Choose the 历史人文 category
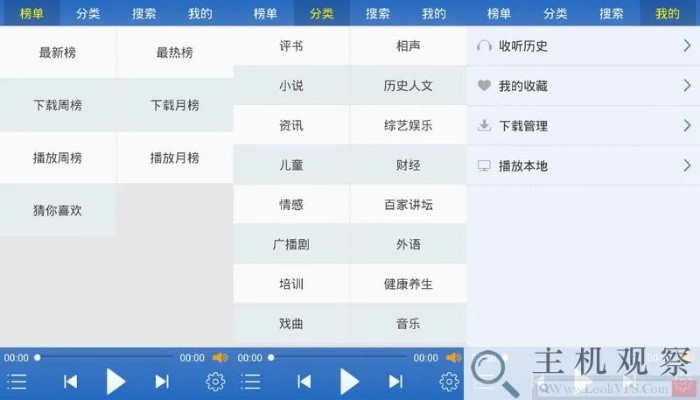The image size is (700, 400). pos(408,85)
